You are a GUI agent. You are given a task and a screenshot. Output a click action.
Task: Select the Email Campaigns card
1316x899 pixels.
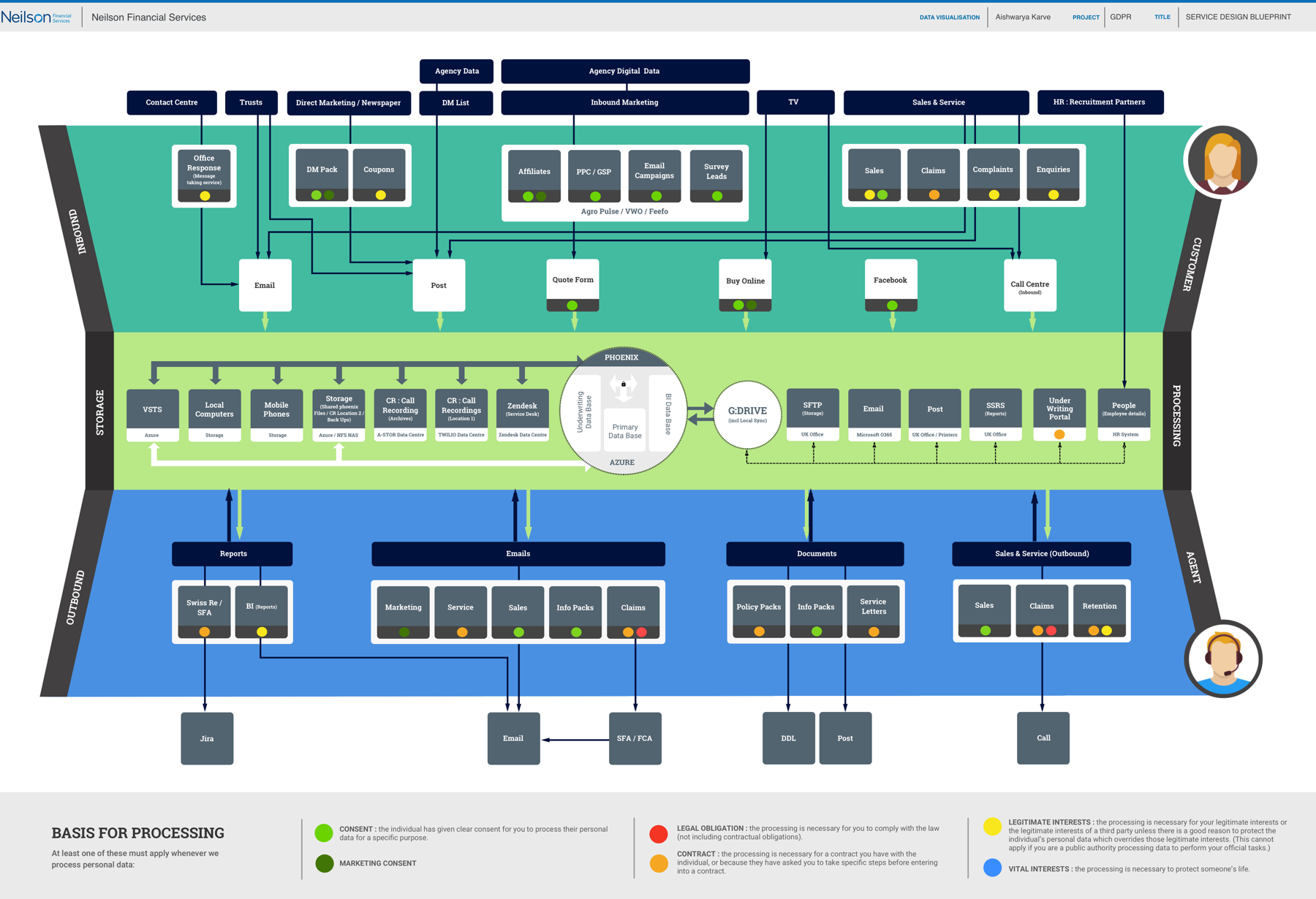[x=654, y=176]
